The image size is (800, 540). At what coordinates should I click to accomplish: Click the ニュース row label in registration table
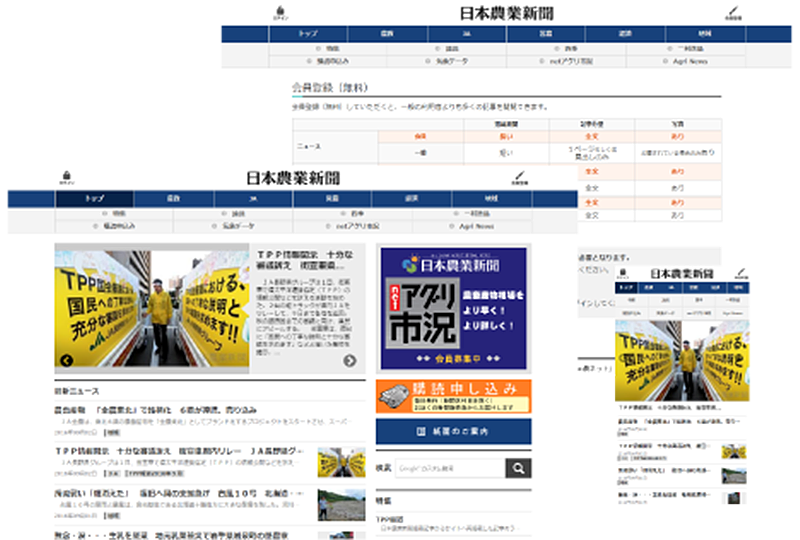point(309,146)
